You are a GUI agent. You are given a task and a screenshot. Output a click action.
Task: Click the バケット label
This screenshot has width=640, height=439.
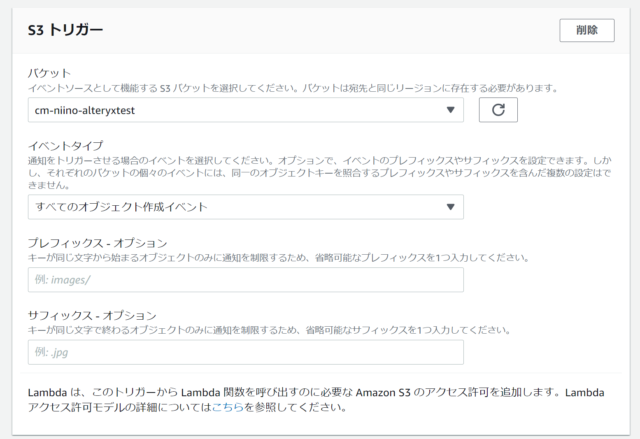(49, 73)
